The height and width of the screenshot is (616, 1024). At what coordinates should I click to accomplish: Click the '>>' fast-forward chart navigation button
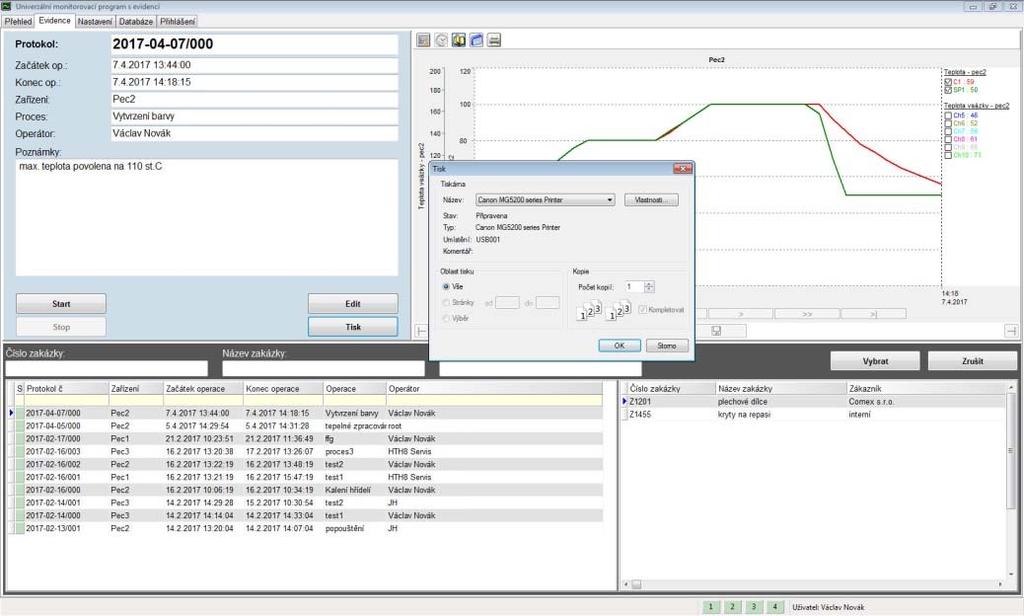click(x=807, y=314)
